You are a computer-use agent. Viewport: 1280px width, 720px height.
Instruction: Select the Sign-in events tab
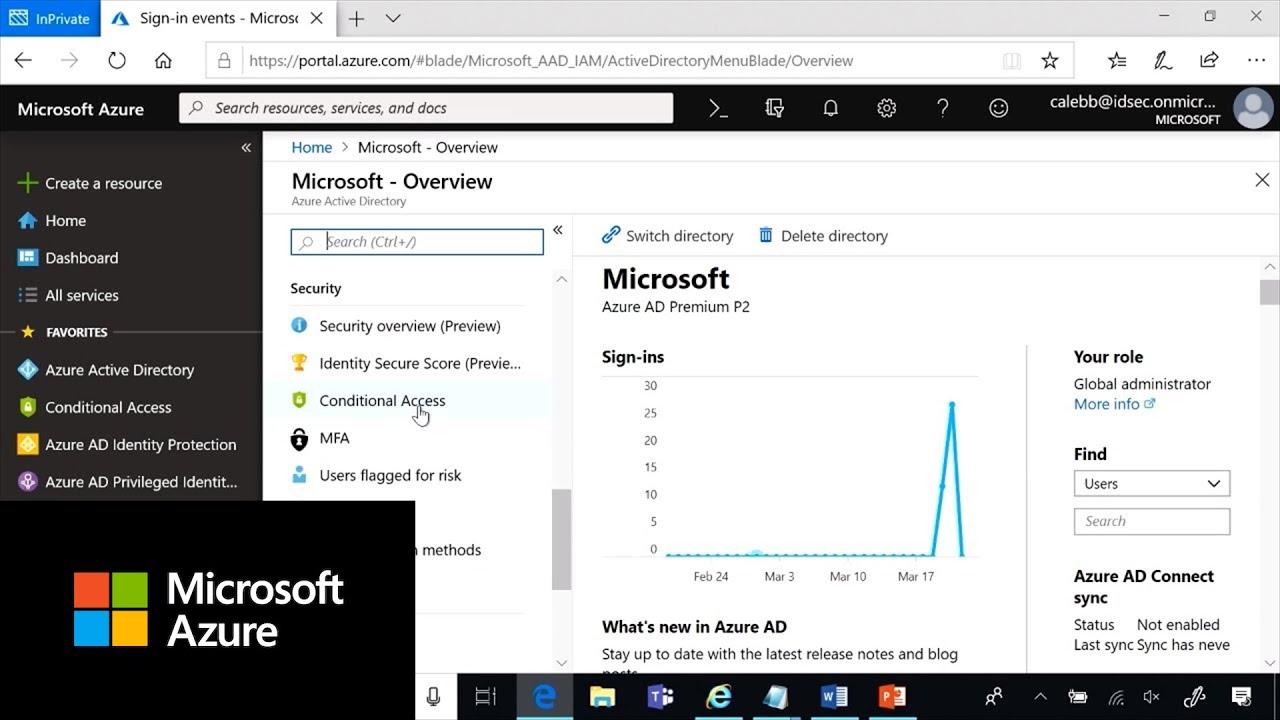pyautogui.click(x=218, y=18)
